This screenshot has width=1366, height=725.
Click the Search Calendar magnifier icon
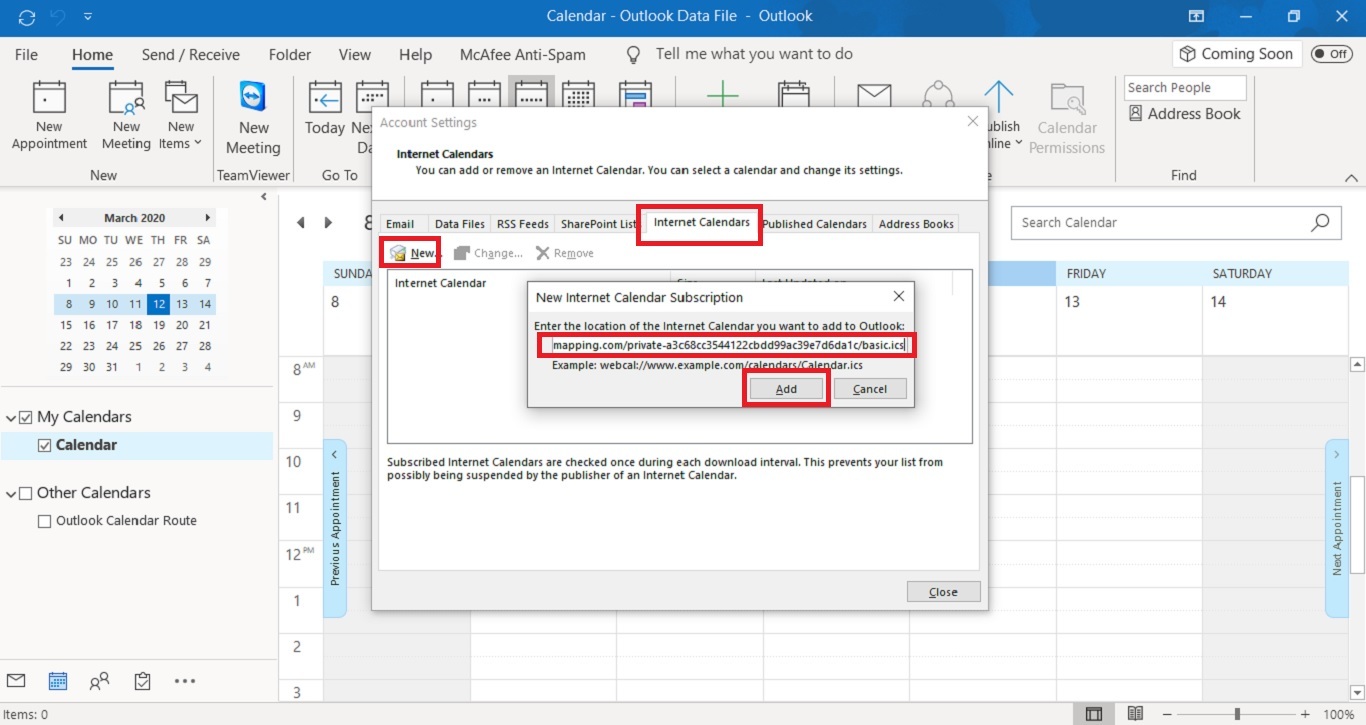(1321, 222)
